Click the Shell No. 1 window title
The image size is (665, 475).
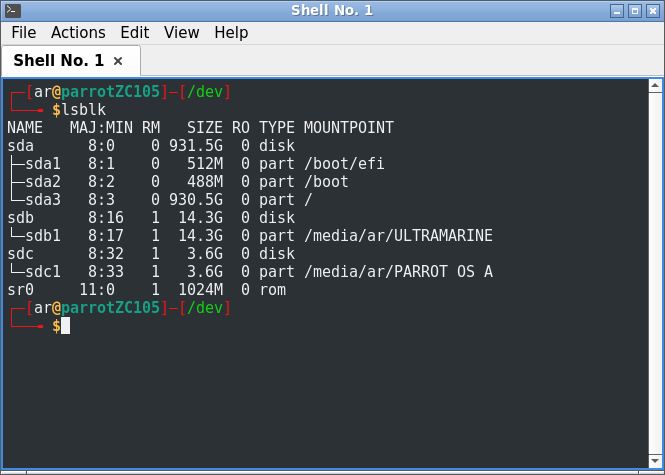pyautogui.click(x=332, y=11)
